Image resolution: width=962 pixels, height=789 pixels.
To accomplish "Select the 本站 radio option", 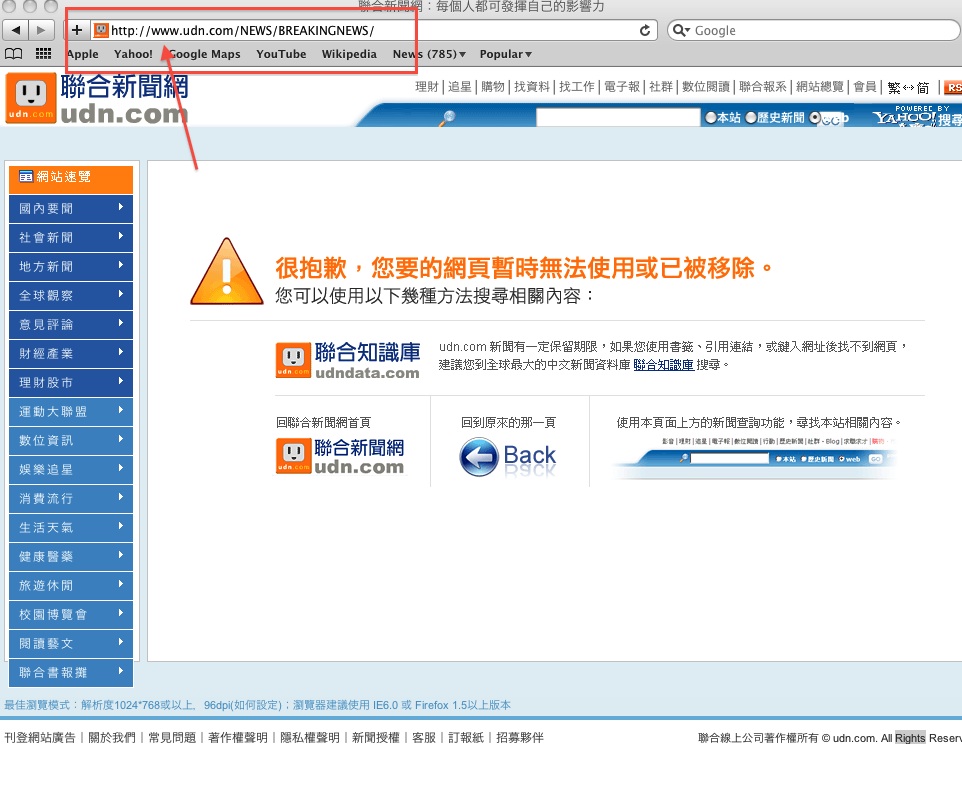I will click(x=710, y=117).
